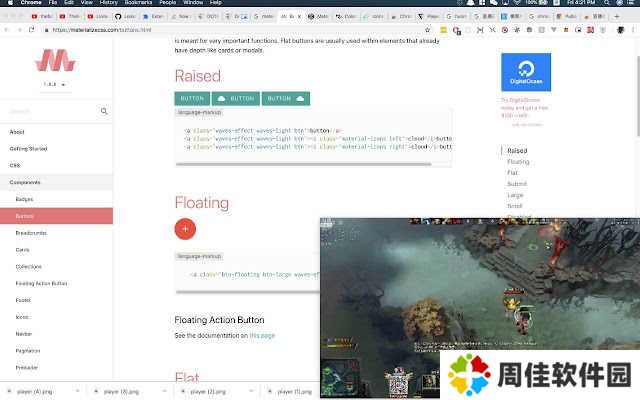
Task: Click the browser back arrow
Action: (x=8, y=30)
